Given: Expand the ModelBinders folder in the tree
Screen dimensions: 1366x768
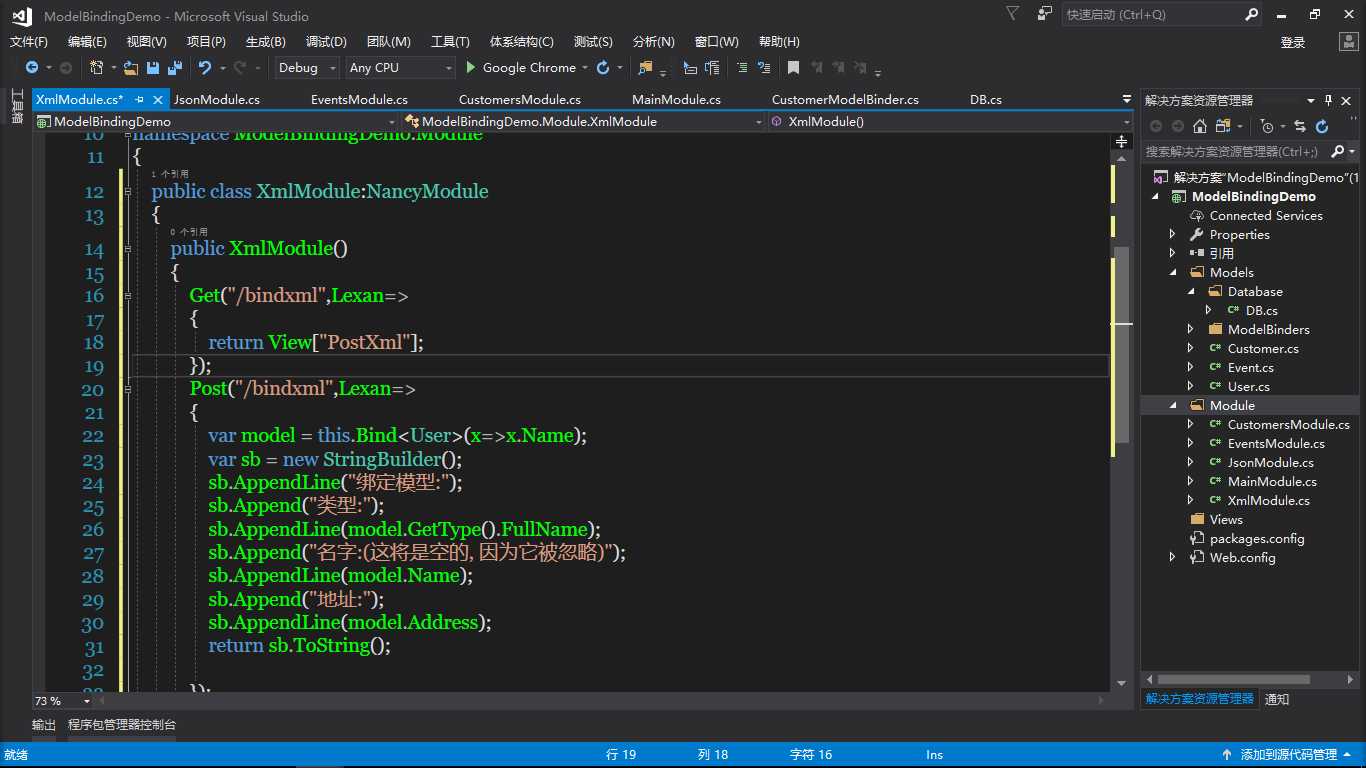Looking at the screenshot, I should tap(1190, 329).
